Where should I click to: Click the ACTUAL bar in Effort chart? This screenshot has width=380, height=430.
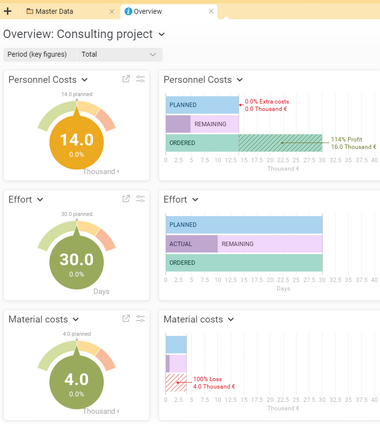(x=192, y=244)
